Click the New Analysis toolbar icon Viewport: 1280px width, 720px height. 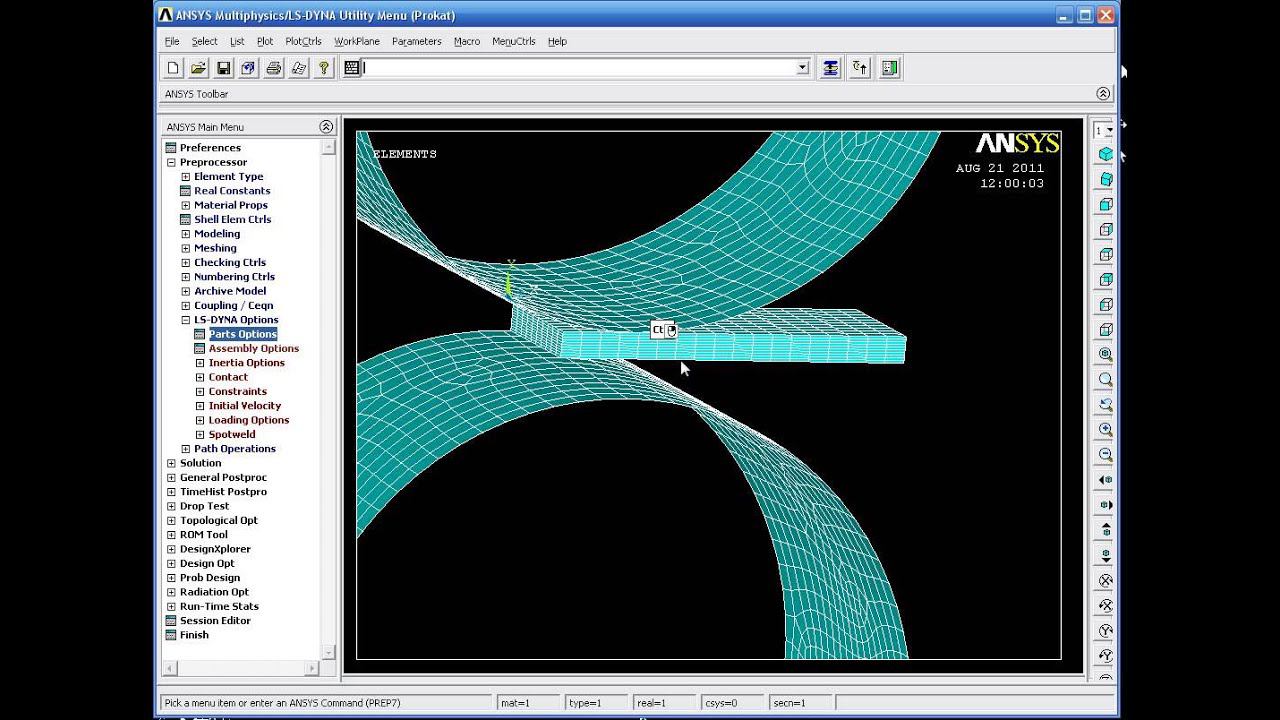173,68
